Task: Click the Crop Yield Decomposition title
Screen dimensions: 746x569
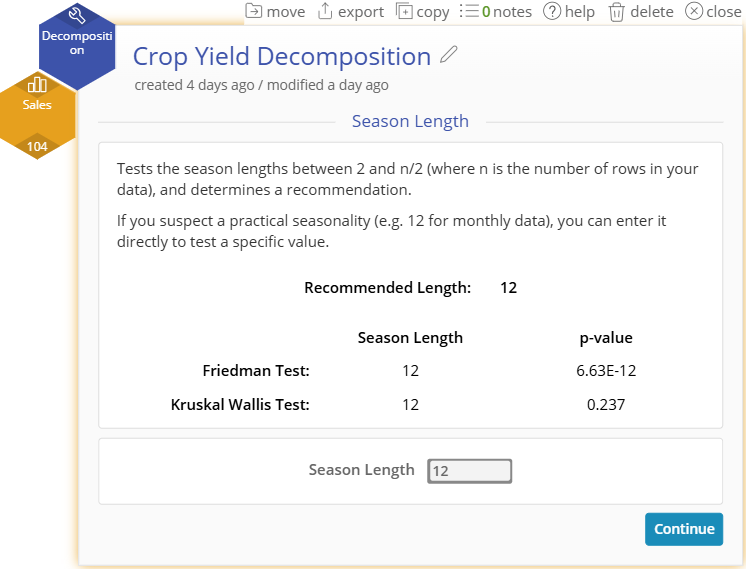Action: pyautogui.click(x=282, y=57)
